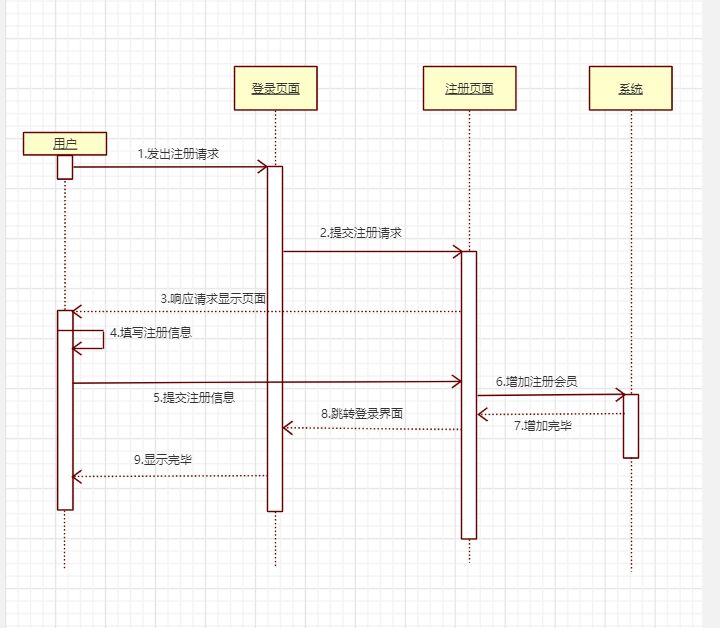720x628 pixels.
Task: Click the return label 9.显示完毕
Action: point(163,460)
